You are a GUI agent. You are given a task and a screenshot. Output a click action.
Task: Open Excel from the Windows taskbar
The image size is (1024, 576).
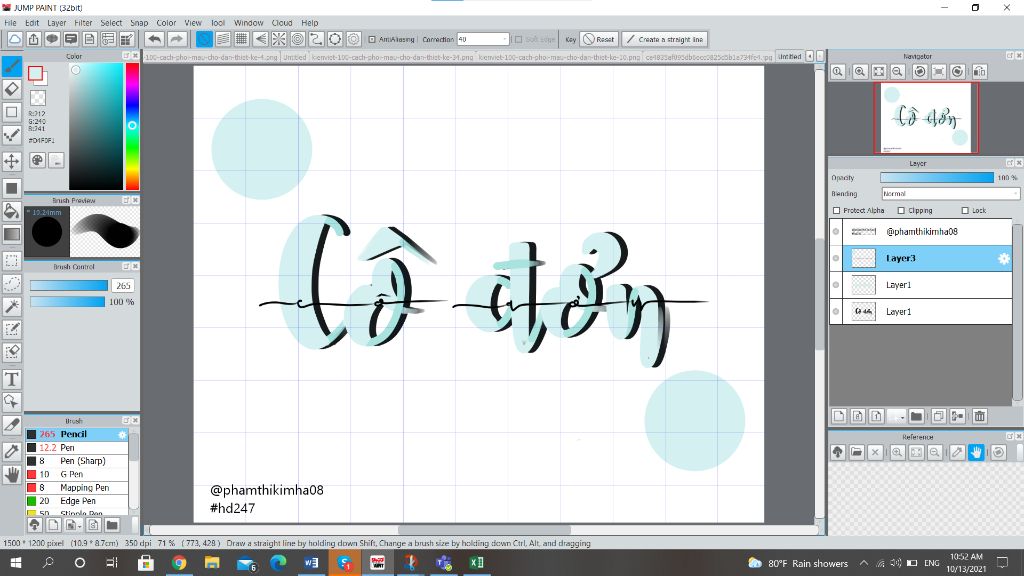pyautogui.click(x=477, y=562)
